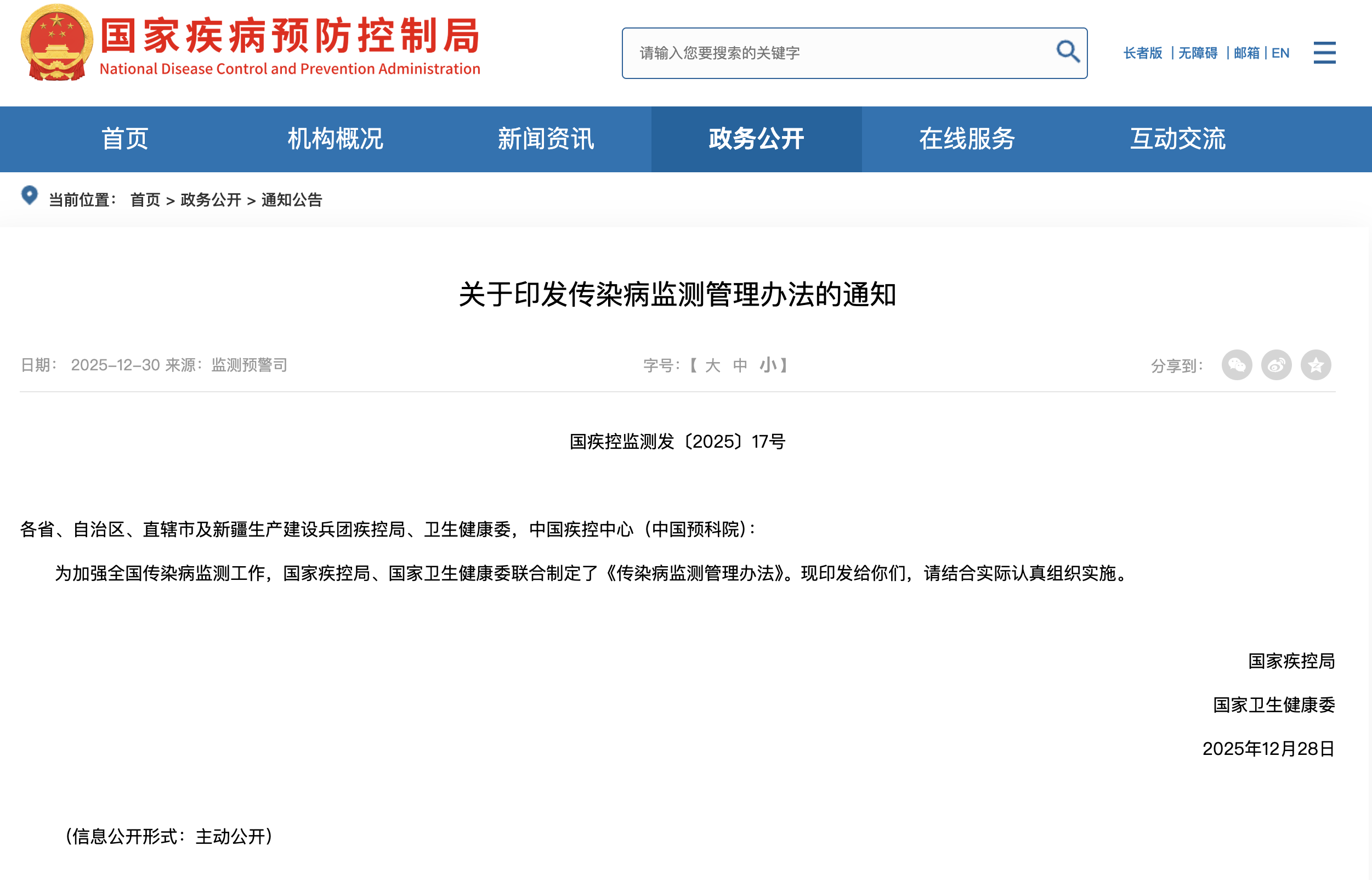Go to 互动交流 section
Viewport: 1372px width, 880px height.
(x=1177, y=139)
